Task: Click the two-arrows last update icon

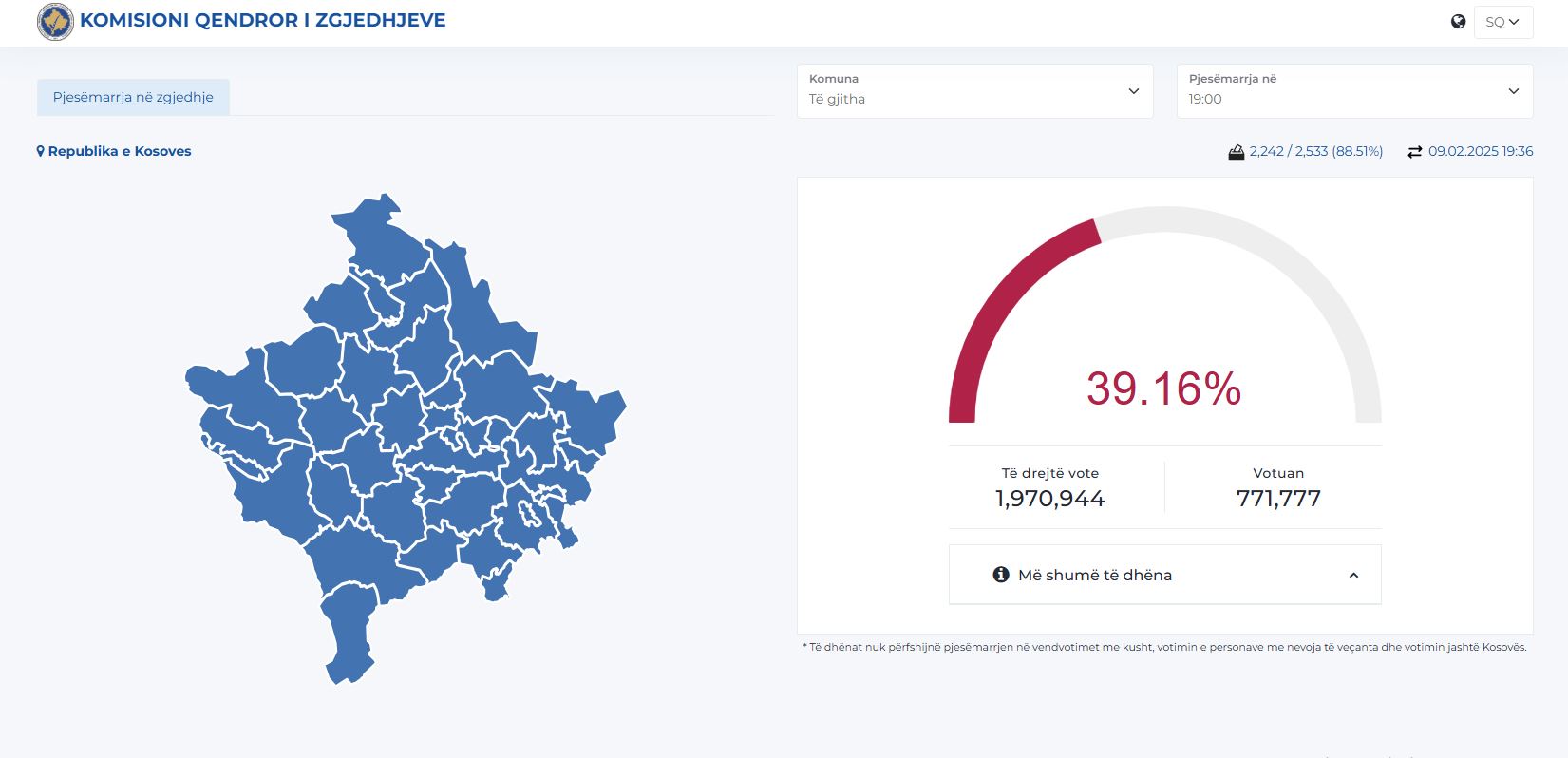Action: point(1414,152)
